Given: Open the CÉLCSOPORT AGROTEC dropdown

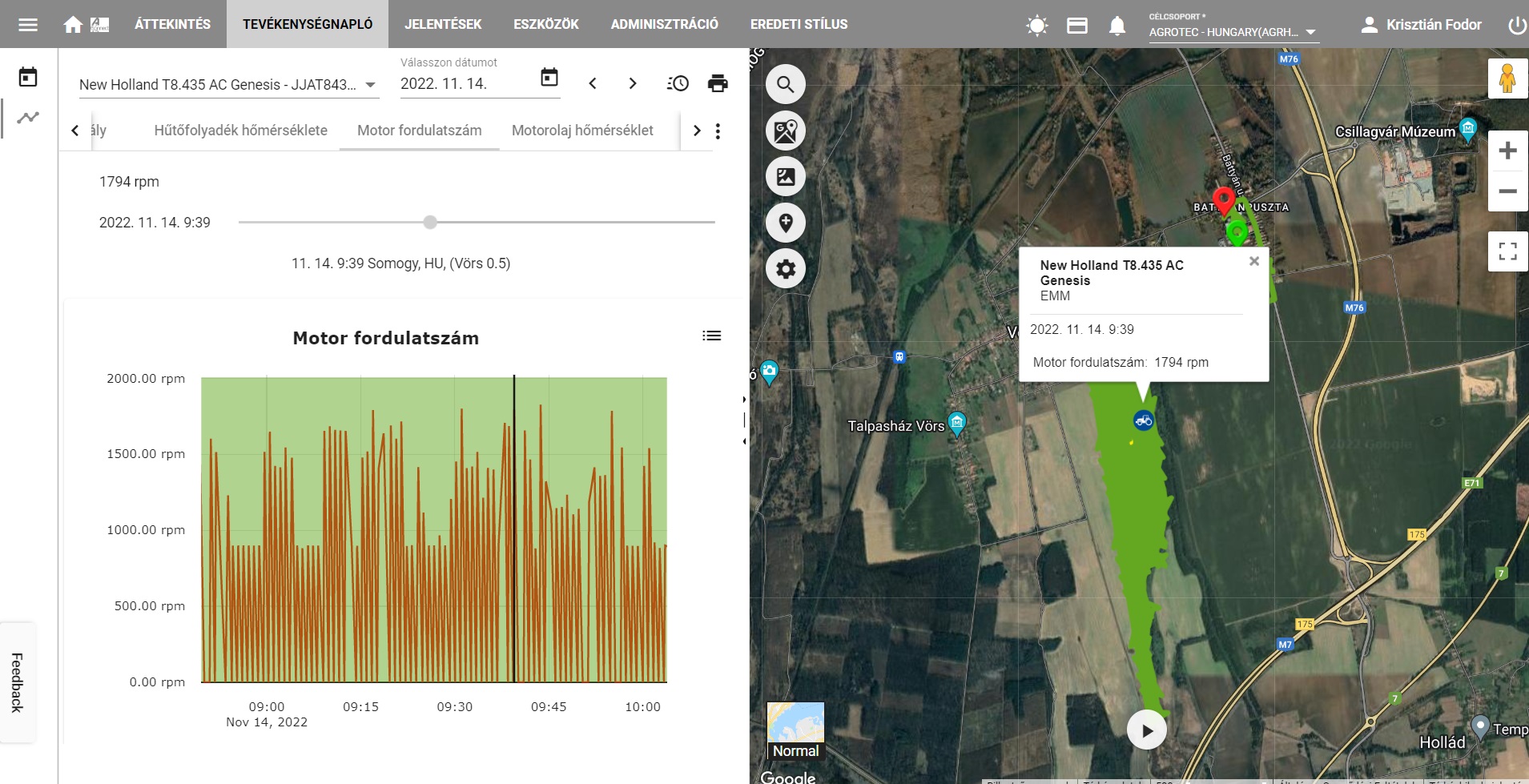Looking at the screenshot, I should pyautogui.click(x=1233, y=32).
